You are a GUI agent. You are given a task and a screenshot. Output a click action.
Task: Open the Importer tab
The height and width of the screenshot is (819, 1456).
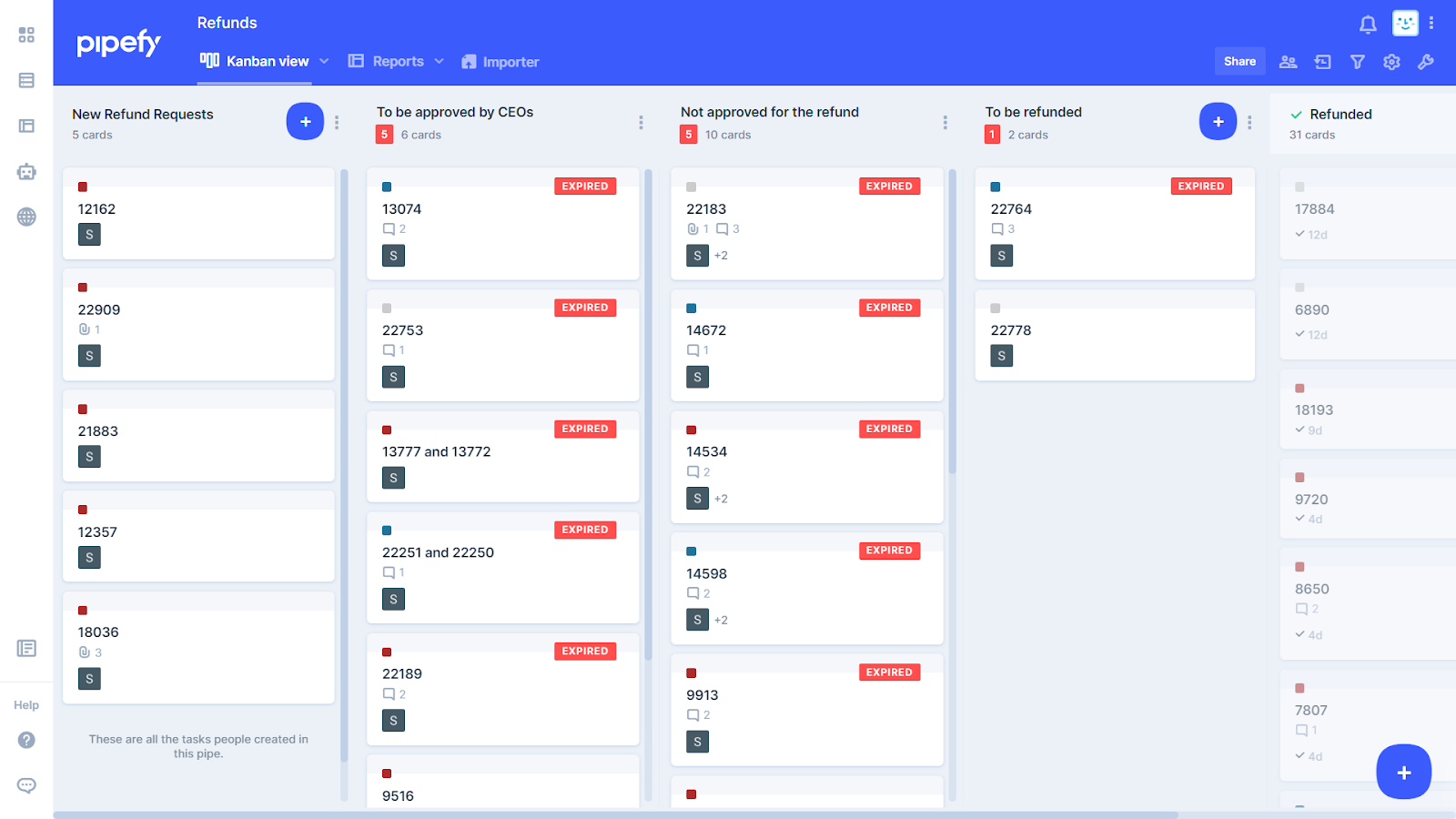point(500,62)
